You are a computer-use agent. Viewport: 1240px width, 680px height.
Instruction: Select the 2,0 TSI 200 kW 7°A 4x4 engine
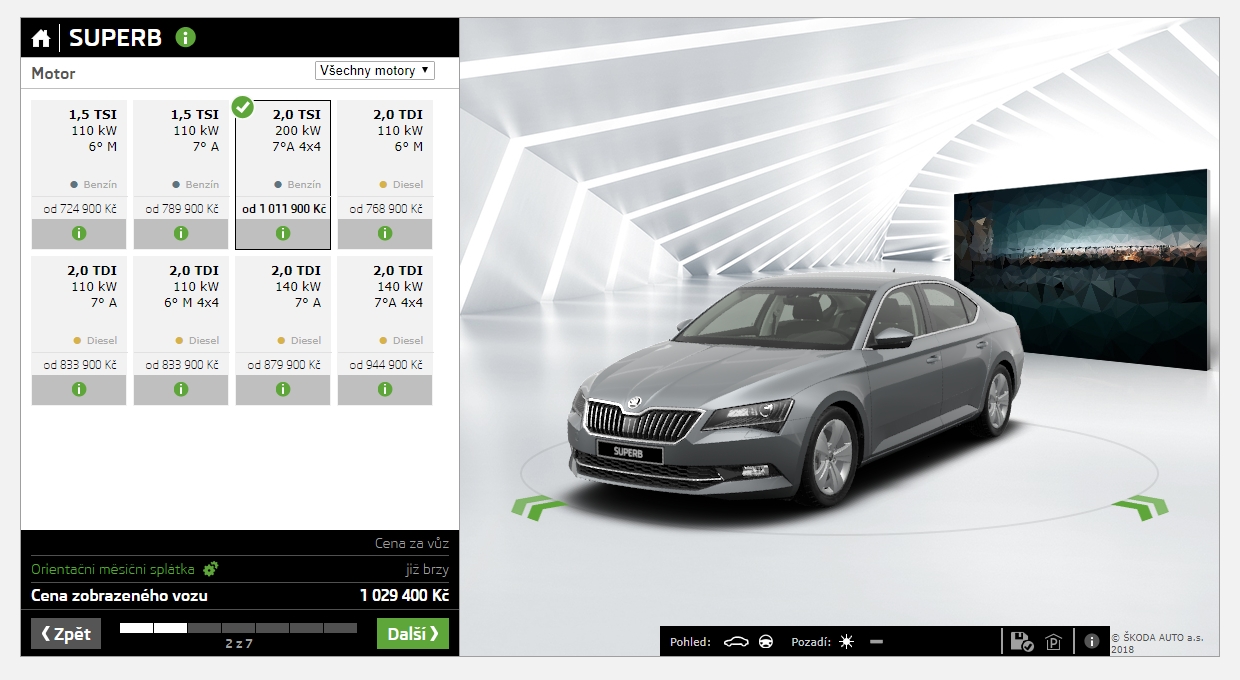(283, 159)
